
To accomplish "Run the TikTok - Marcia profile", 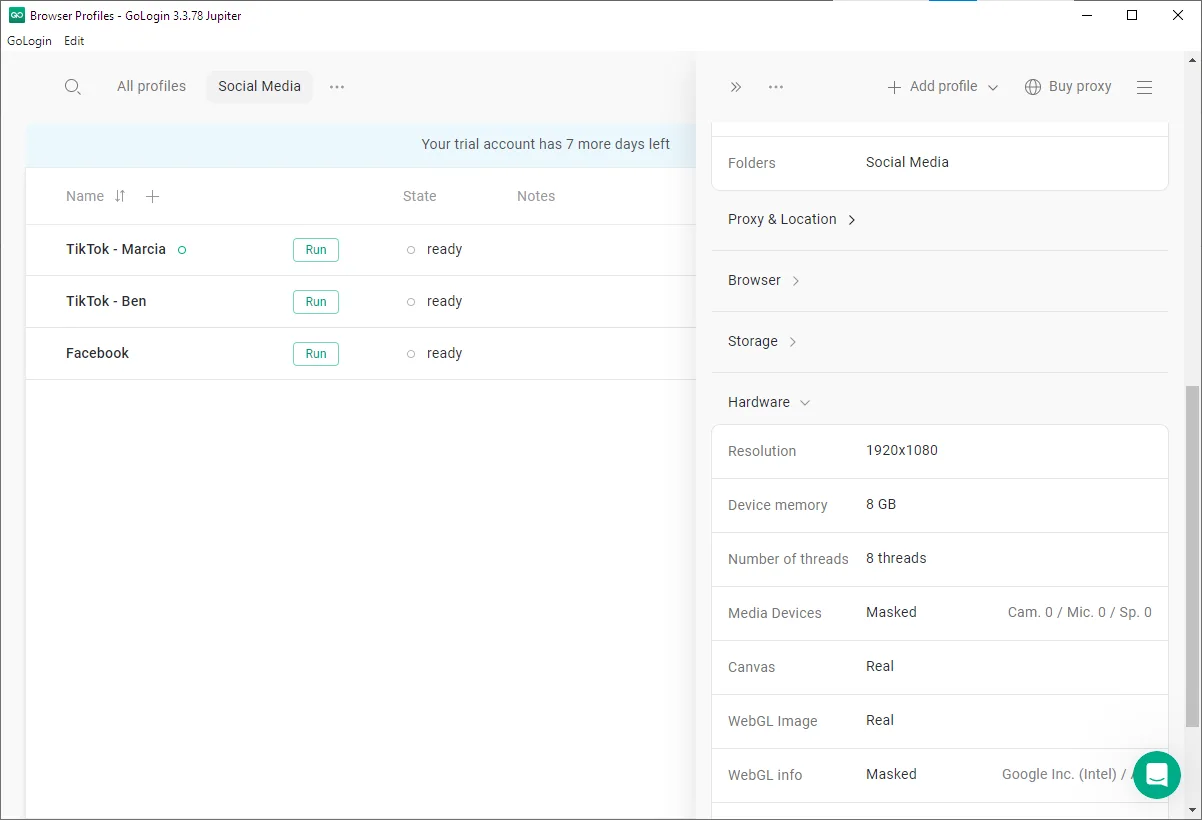I will point(316,250).
